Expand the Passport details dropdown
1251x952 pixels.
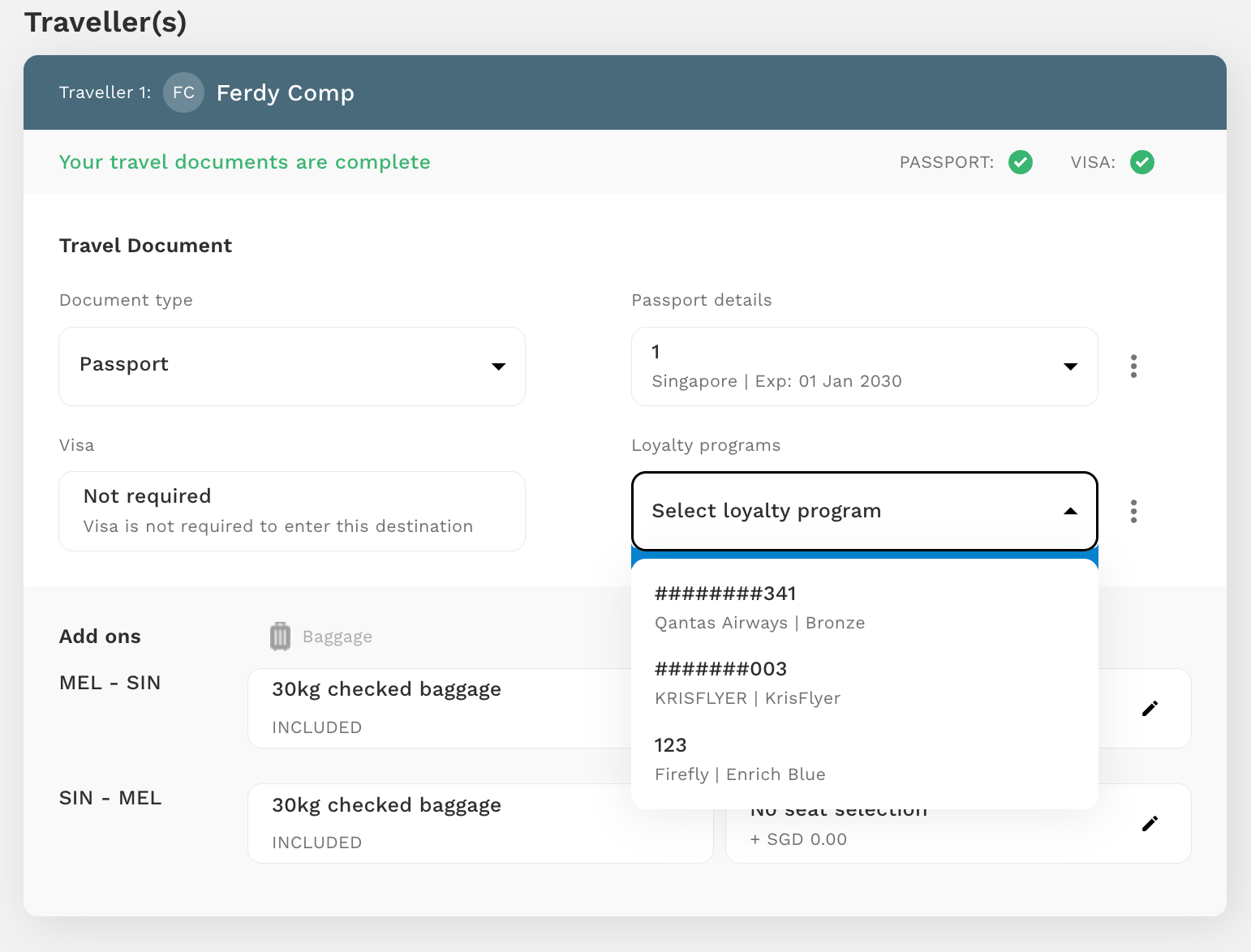(865, 367)
